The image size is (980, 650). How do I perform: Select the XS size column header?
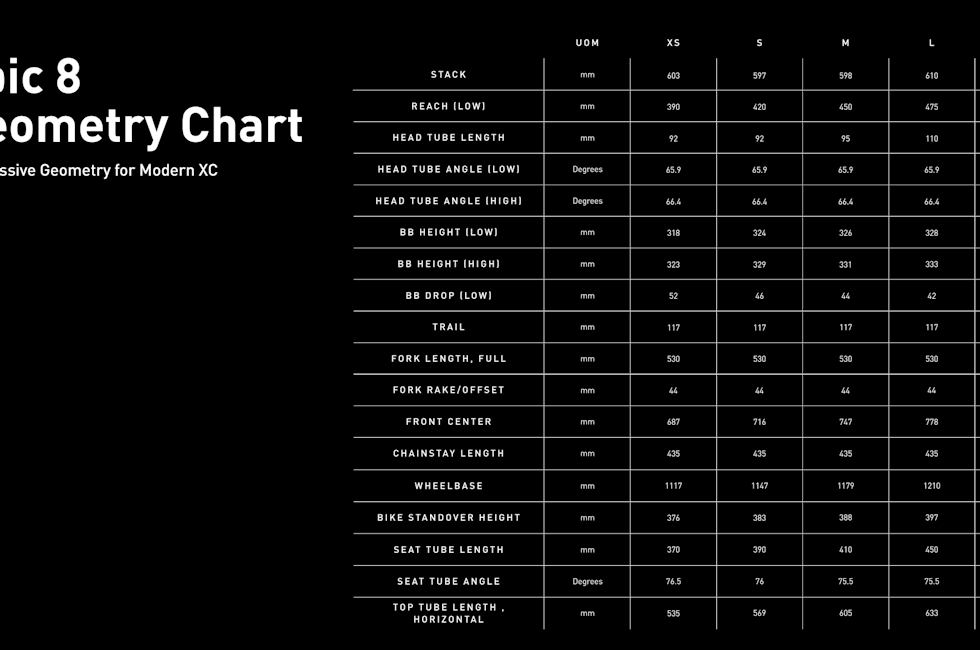click(x=673, y=43)
